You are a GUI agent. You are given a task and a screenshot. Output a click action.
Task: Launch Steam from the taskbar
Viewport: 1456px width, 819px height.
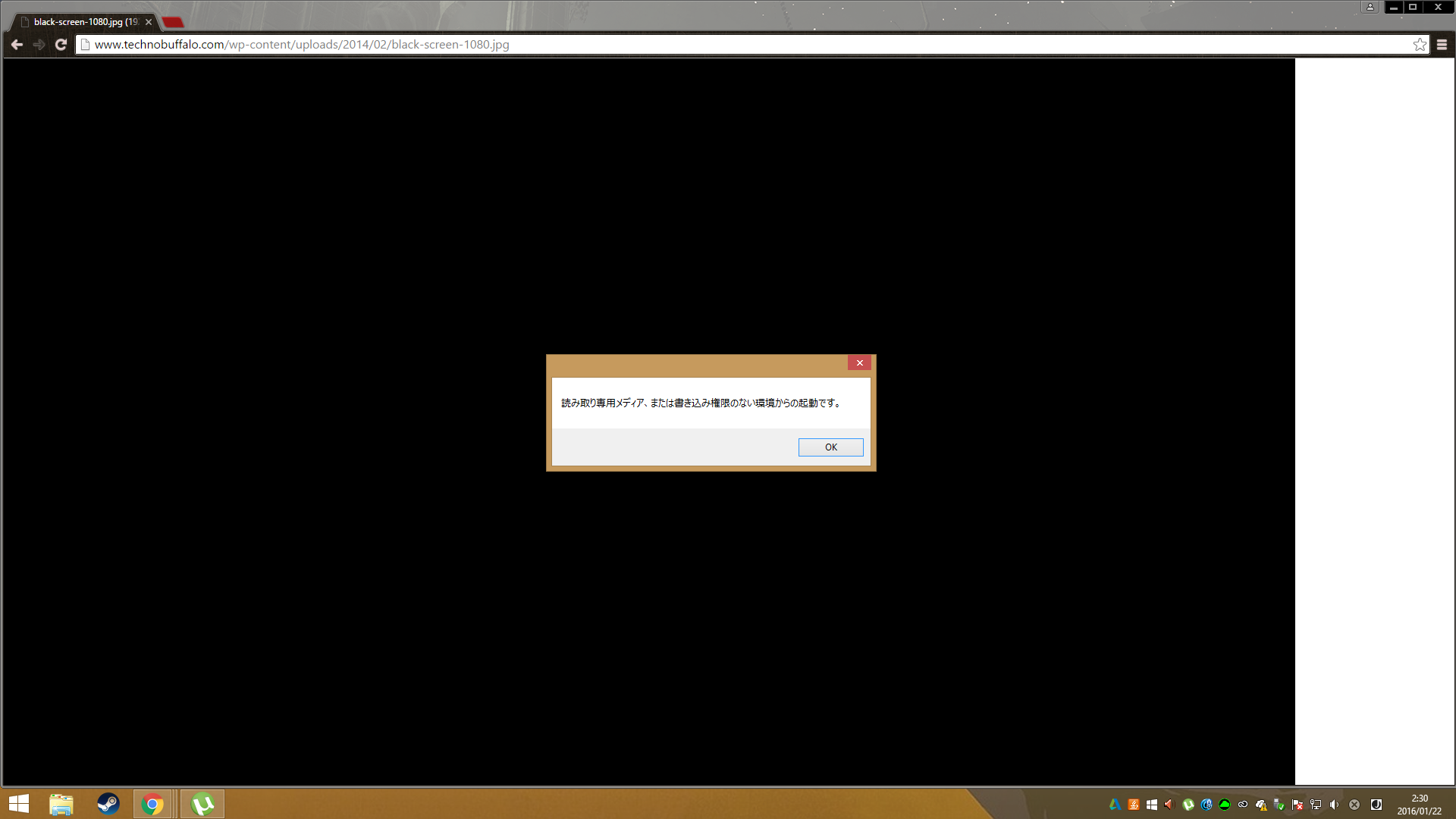pos(108,804)
